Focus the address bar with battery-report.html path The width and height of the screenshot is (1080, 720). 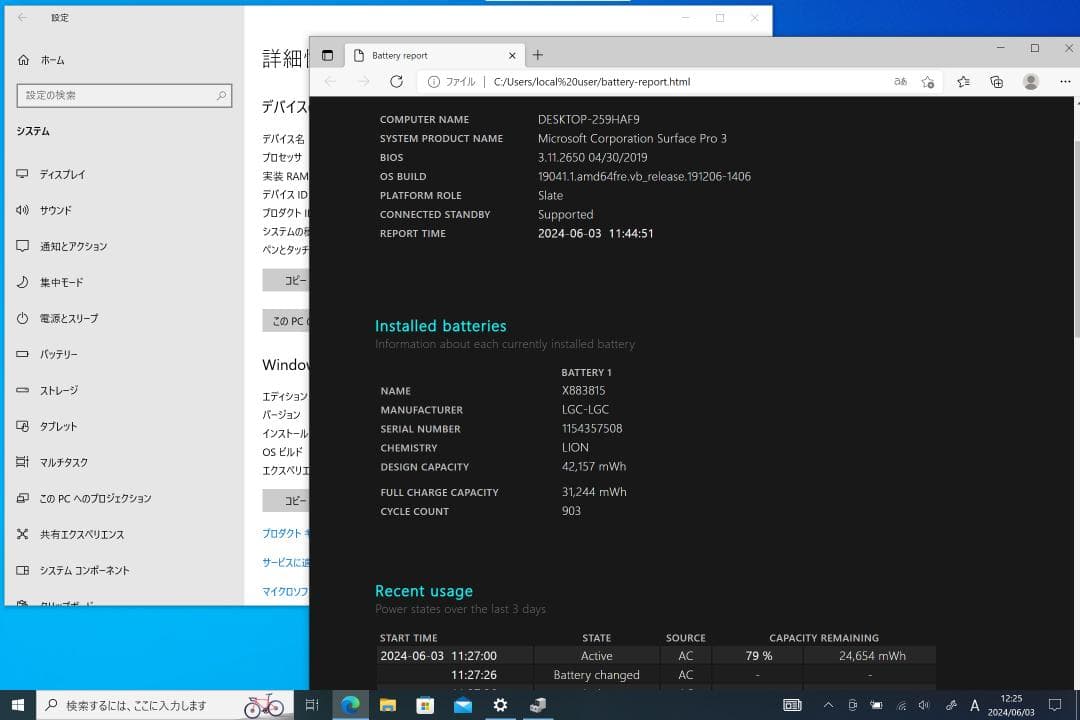click(592, 81)
